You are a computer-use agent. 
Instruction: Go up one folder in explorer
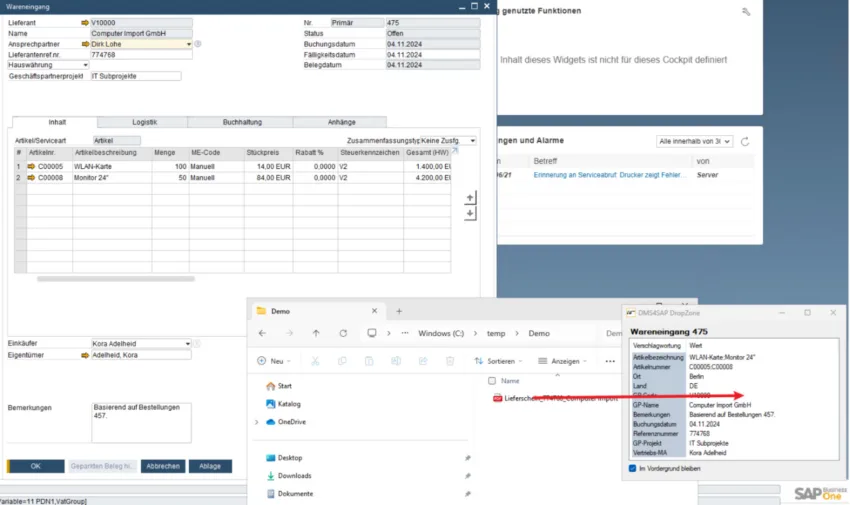click(316, 333)
